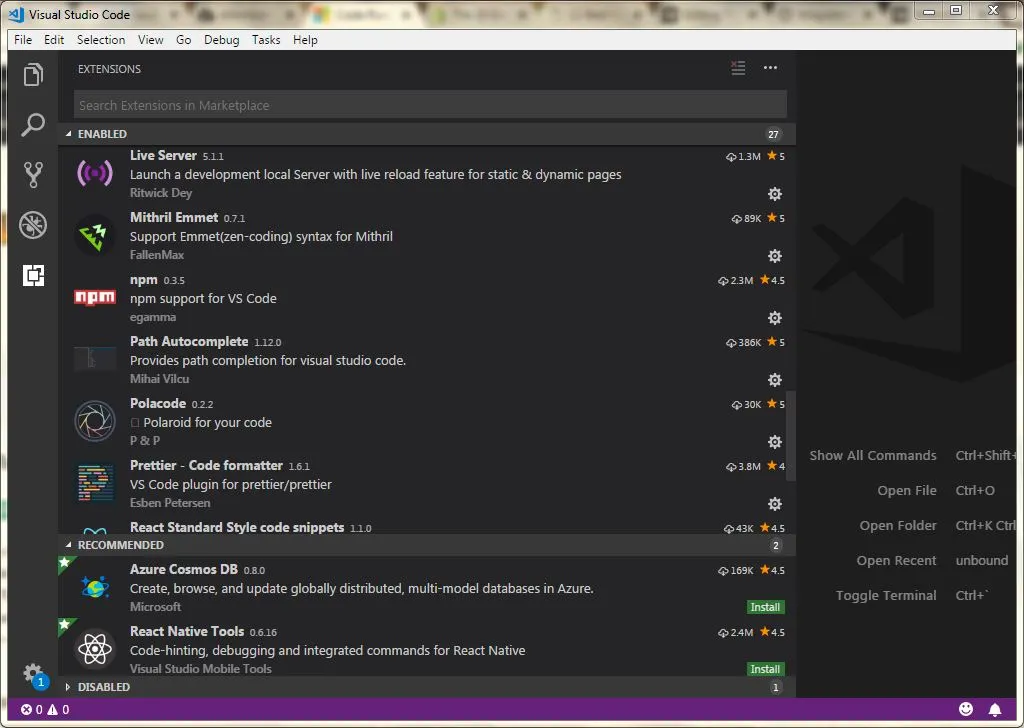Open the Selection menu

tap(101, 40)
